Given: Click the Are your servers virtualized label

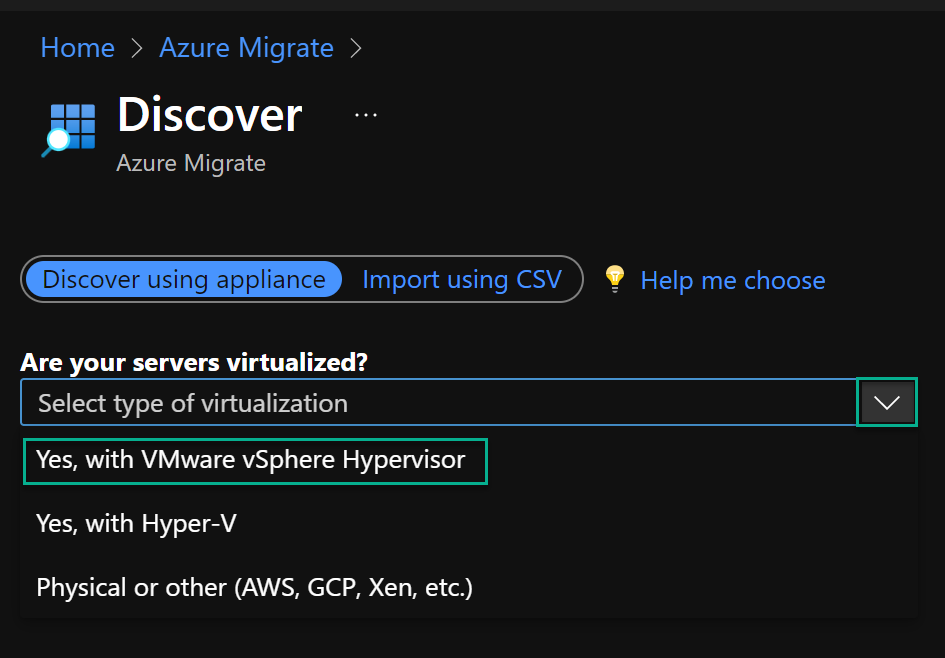Looking at the screenshot, I should (x=194, y=362).
